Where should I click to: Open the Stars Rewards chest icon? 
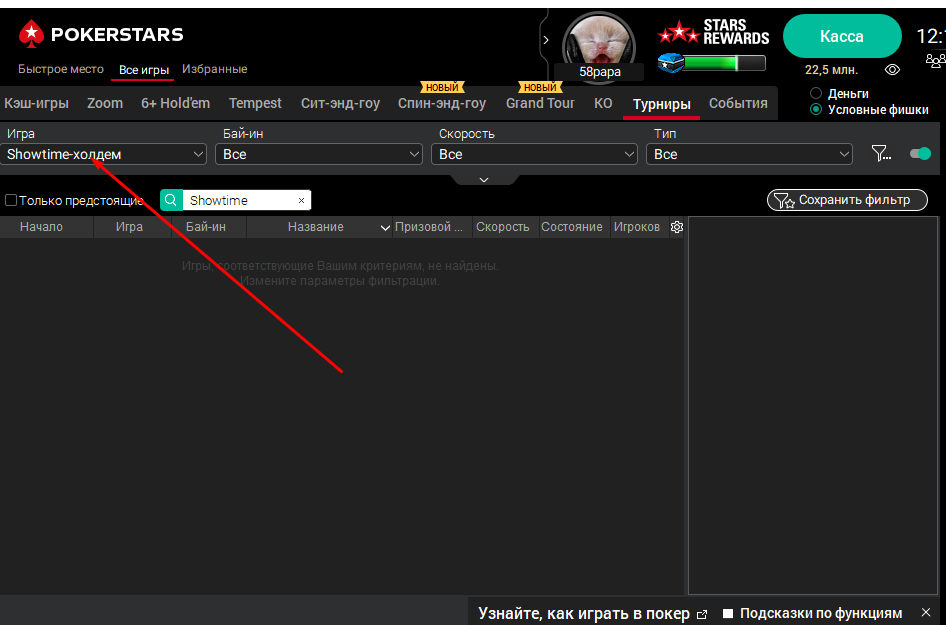click(670, 63)
